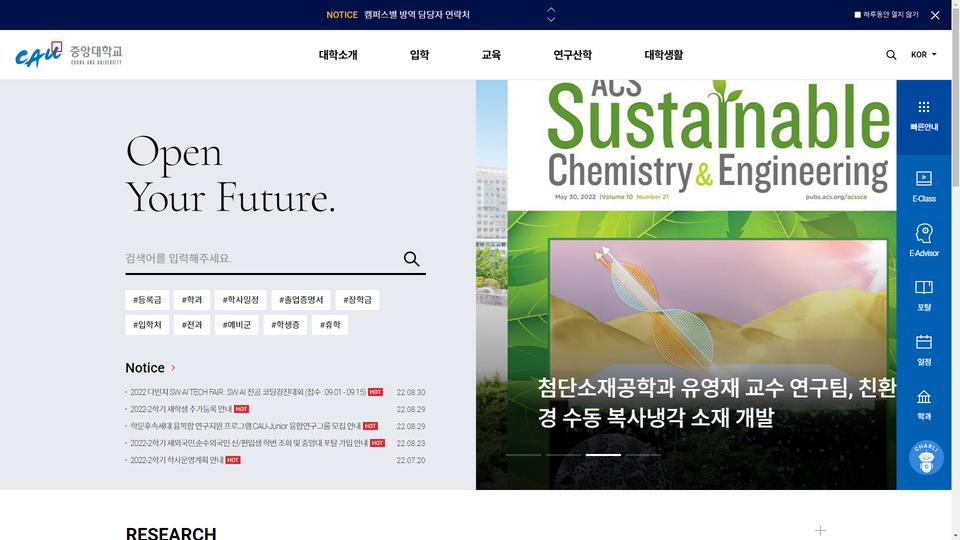Launch the CHARLI chatbot icon
This screenshot has width=960, height=540.
coord(926,457)
